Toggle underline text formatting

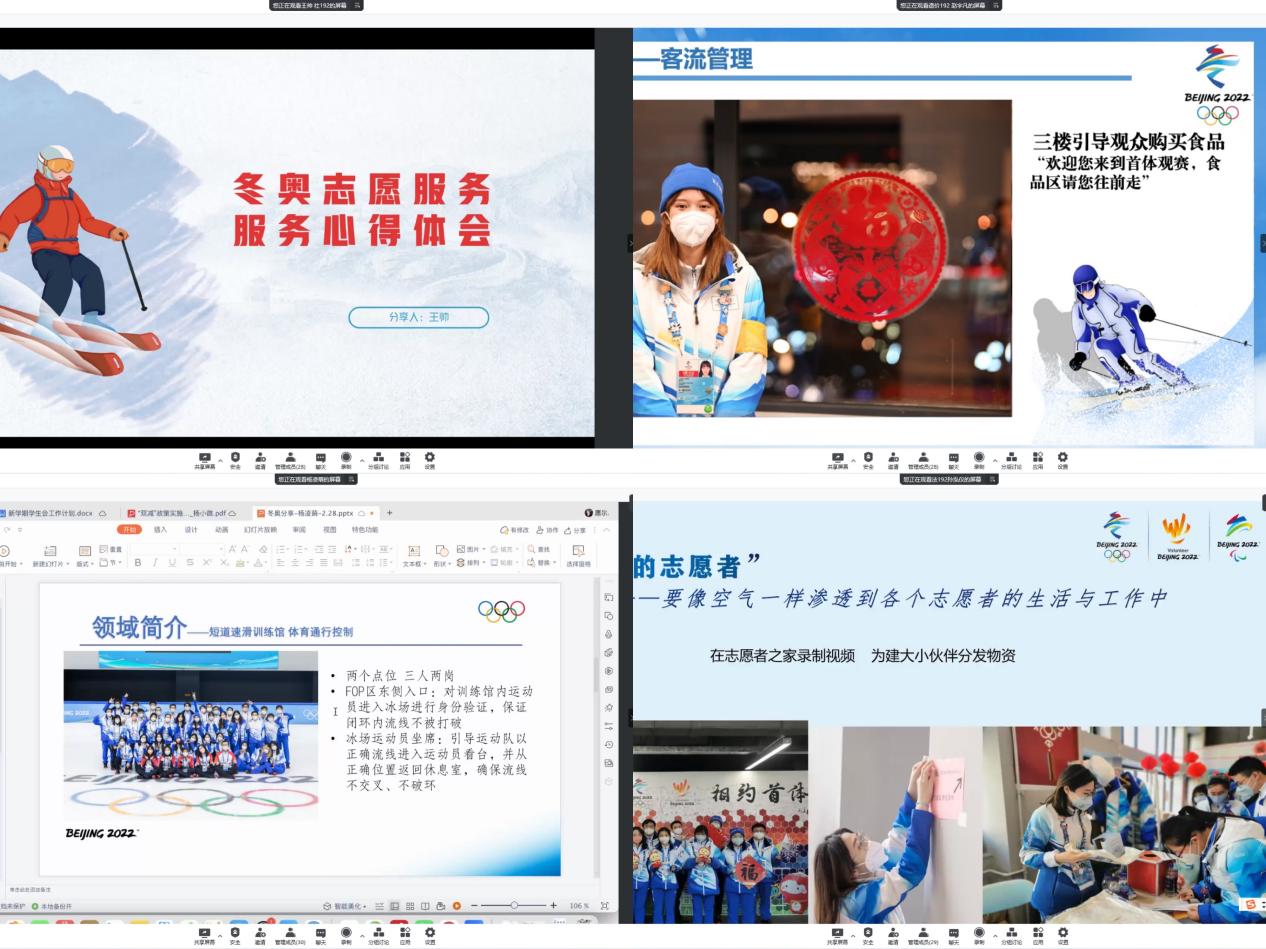coord(172,563)
